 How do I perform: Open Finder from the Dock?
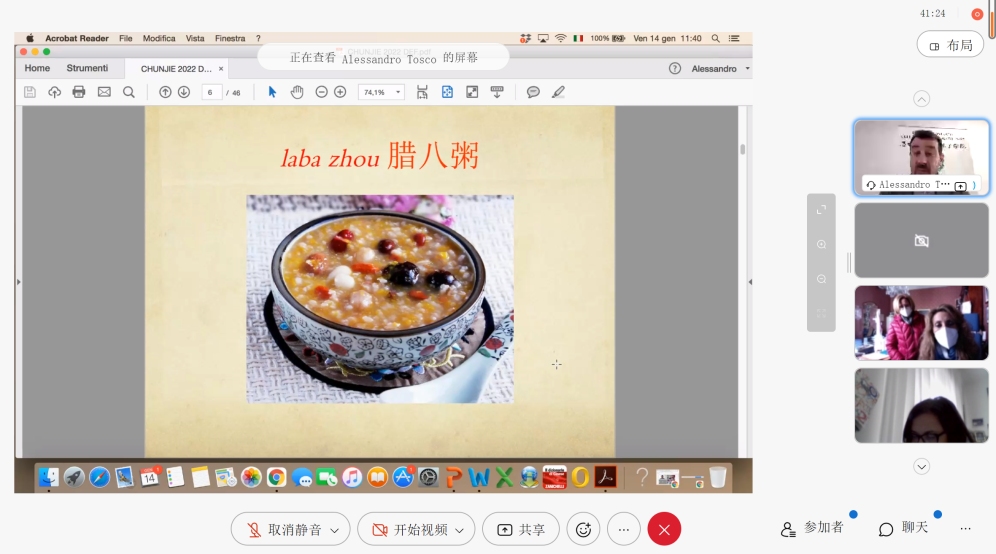tap(49, 477)
